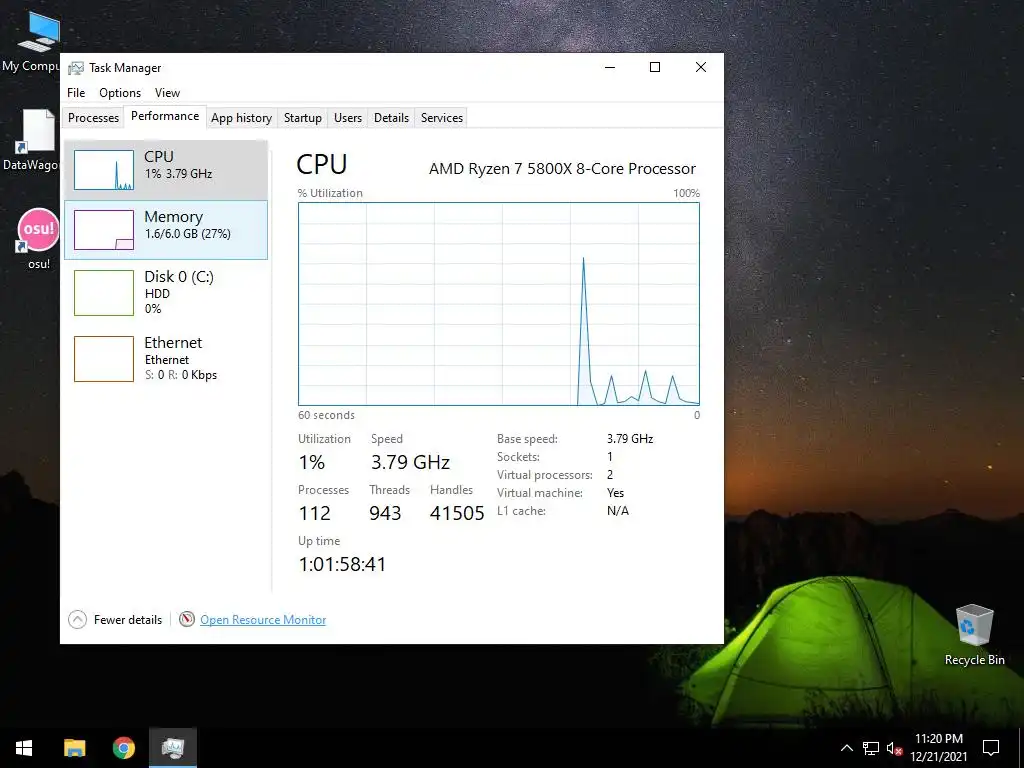The height and width of the screenshot is (768, 1024).
Task: Open the My Computer desktop icon
Action: tap(36, 40)
